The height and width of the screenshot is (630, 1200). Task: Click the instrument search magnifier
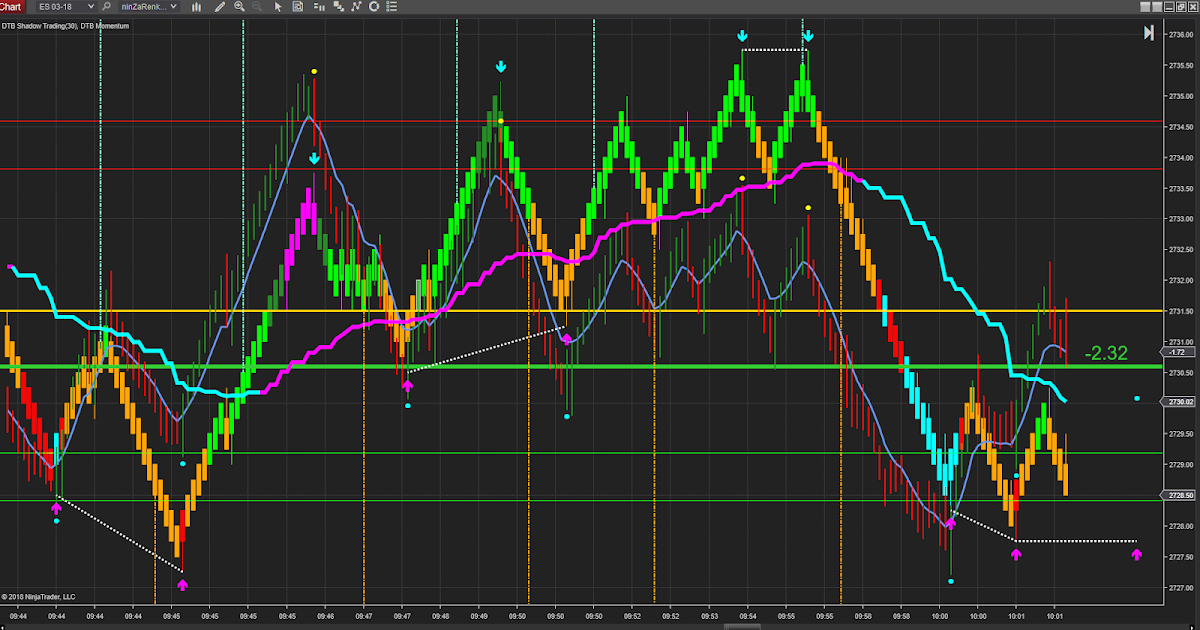[106, 7]
